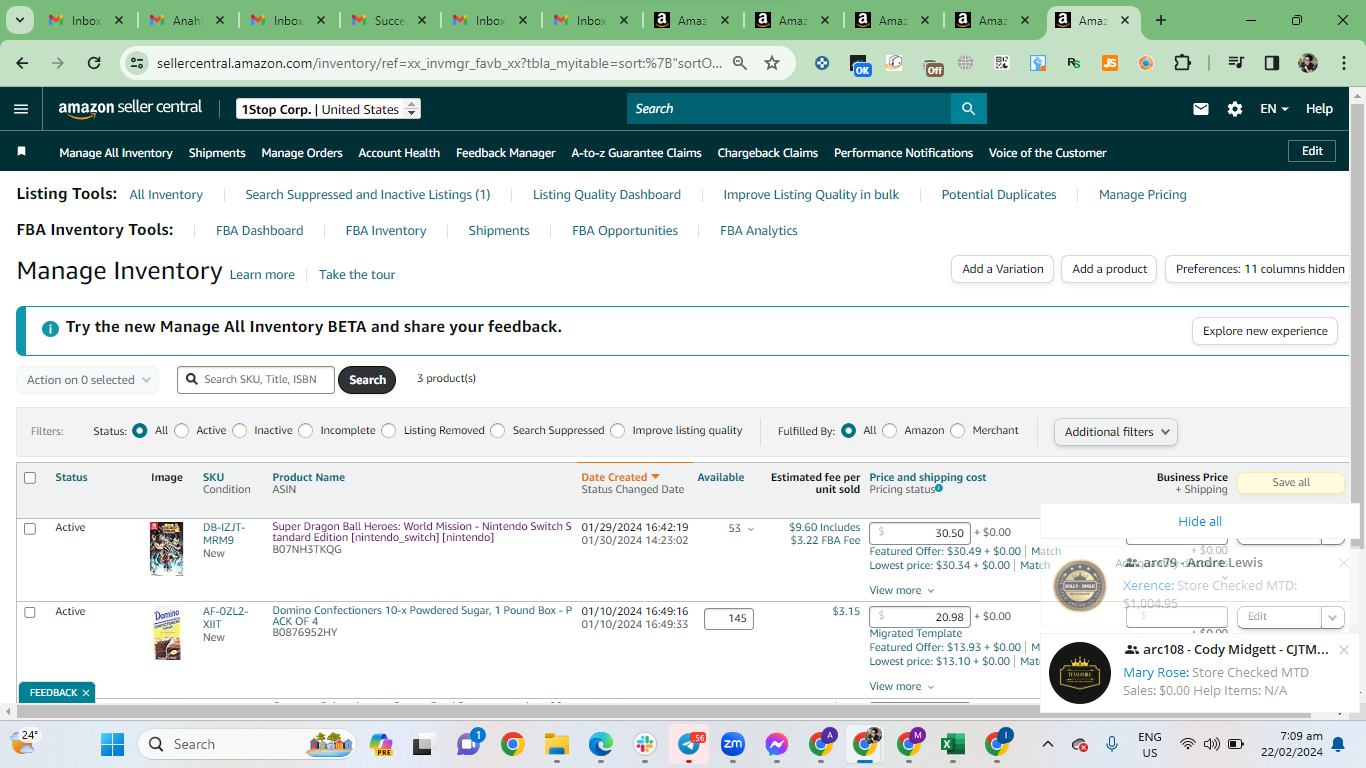Open Manage Orders in the navigation bar
This screenshot has width=1366, height=768.
click(302, 153)
